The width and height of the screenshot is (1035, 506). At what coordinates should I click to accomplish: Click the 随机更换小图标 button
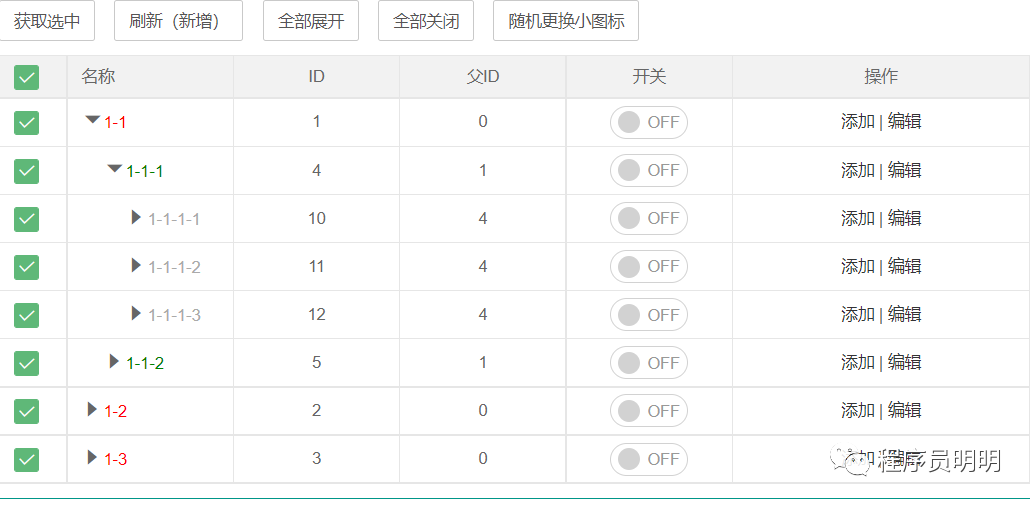click(x=566, y=21)
